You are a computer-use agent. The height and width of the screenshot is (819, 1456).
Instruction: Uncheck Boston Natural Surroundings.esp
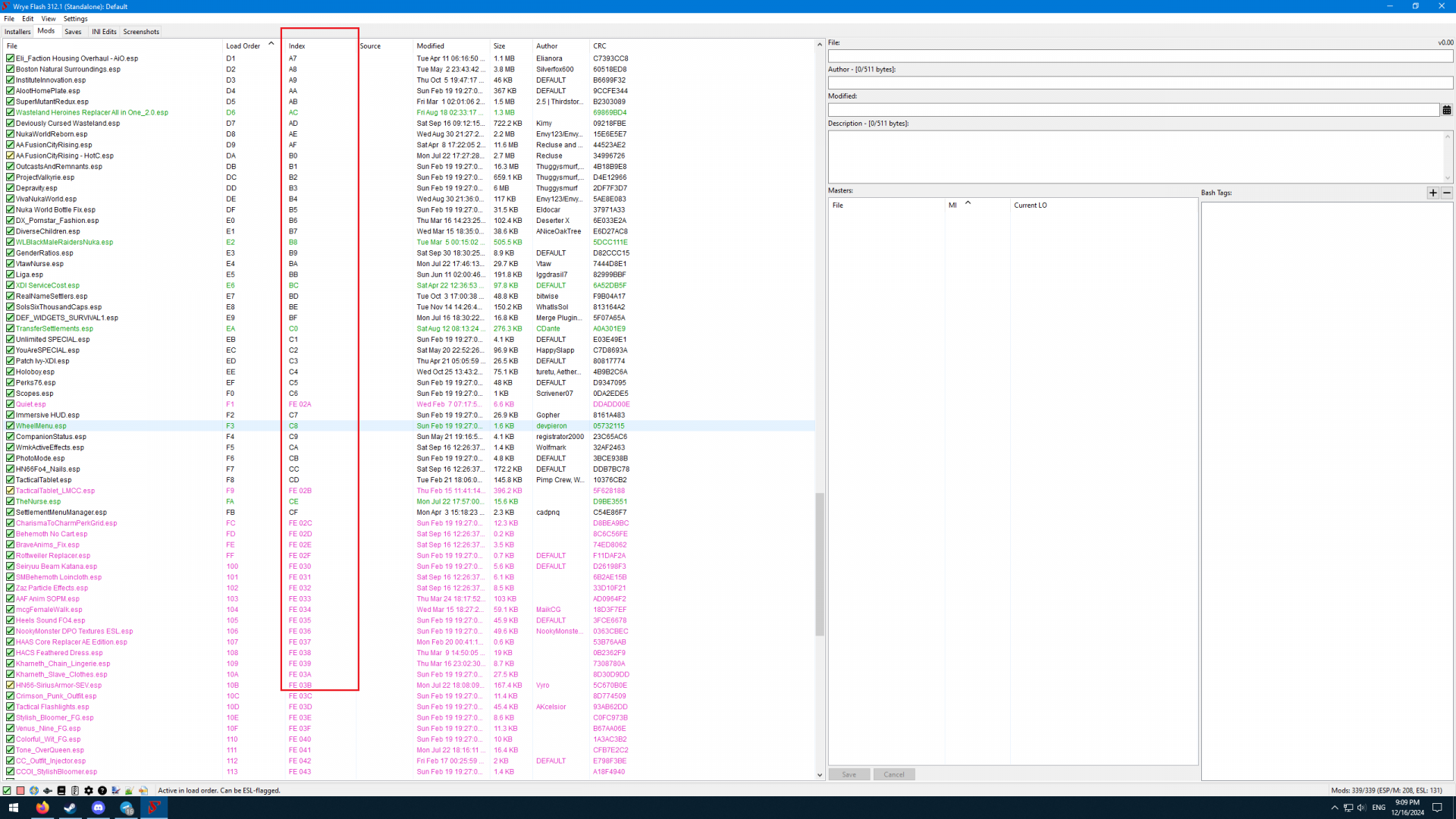pyautogui.click(x=10, y=69)
